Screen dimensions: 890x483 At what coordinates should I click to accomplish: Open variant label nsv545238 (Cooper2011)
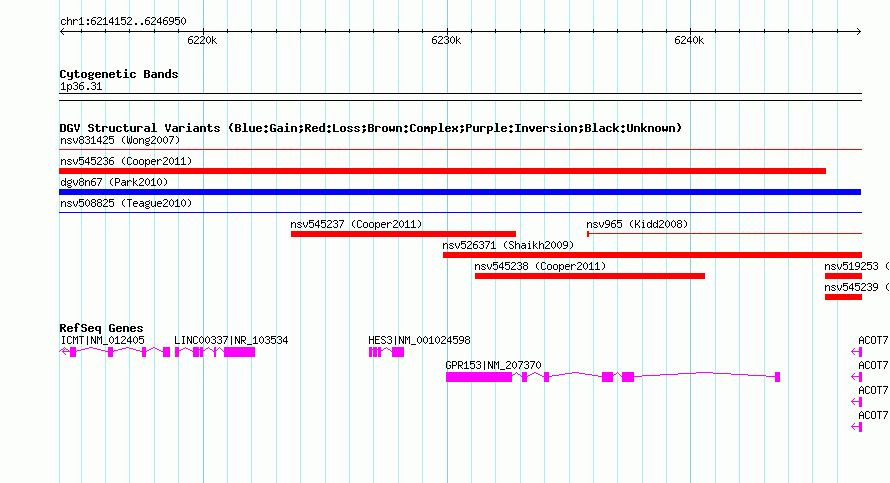click(540, 266)
